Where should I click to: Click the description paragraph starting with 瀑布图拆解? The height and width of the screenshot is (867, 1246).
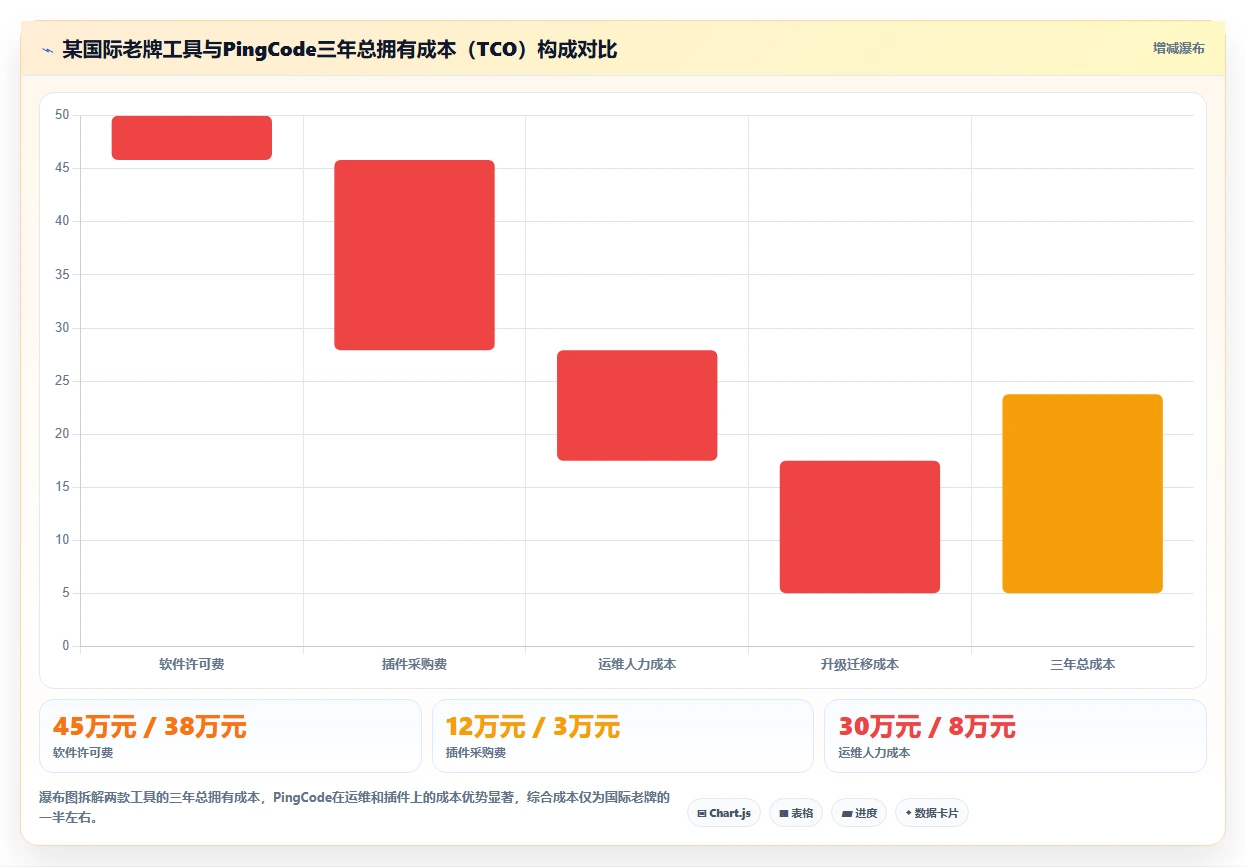(355, 807)
